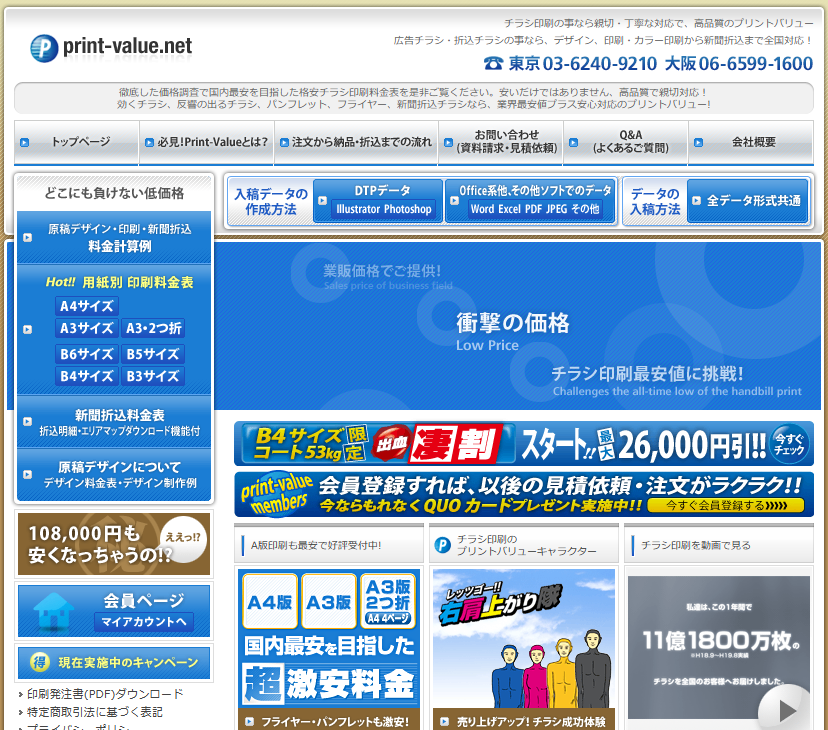The width and height of the screenshot is (828, 730).
Task: Open 特定商取引法に基づく表記 link
Action: (95, 712)
